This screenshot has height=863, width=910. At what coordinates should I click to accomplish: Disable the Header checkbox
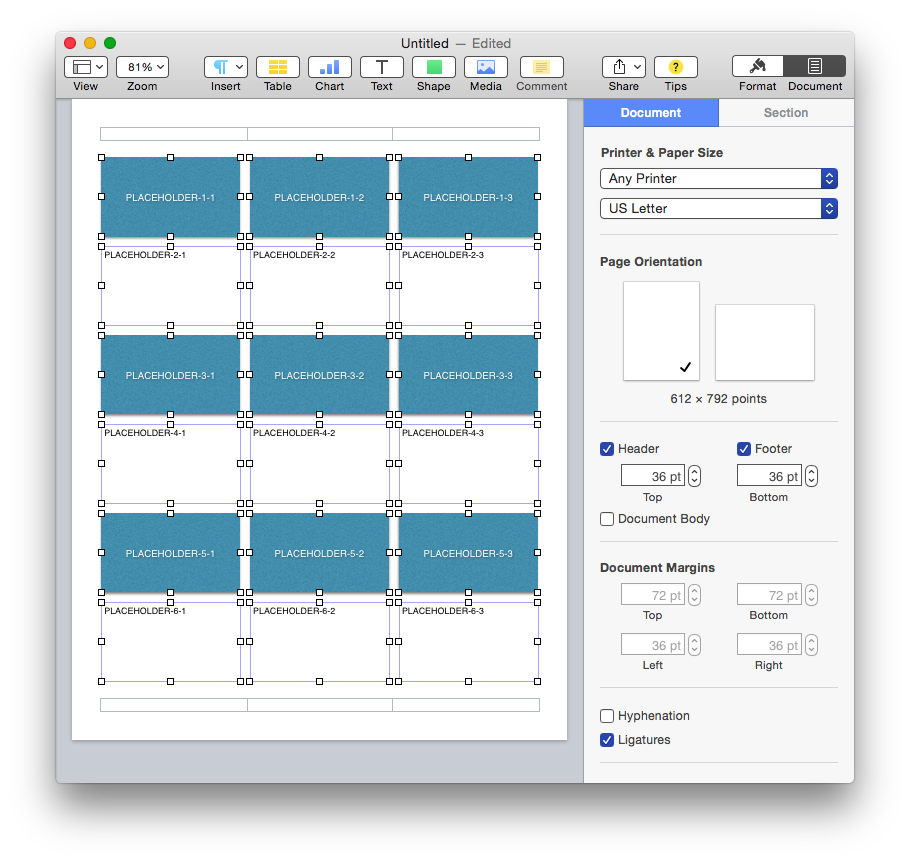click(x=606, y=448)
